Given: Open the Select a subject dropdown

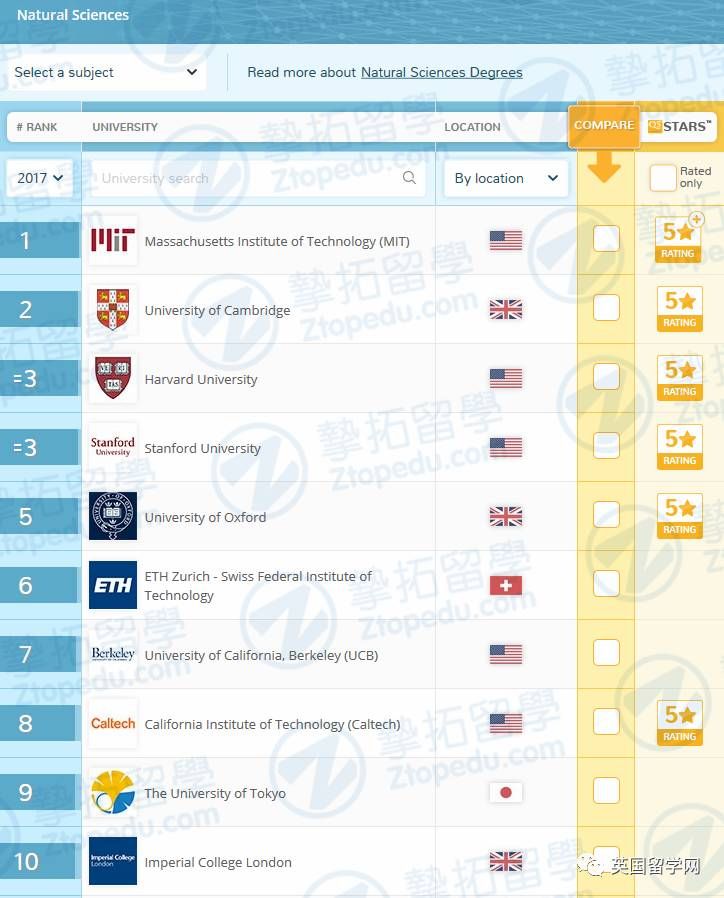Looking at the screenshot, I should click(x=105, y=72).
